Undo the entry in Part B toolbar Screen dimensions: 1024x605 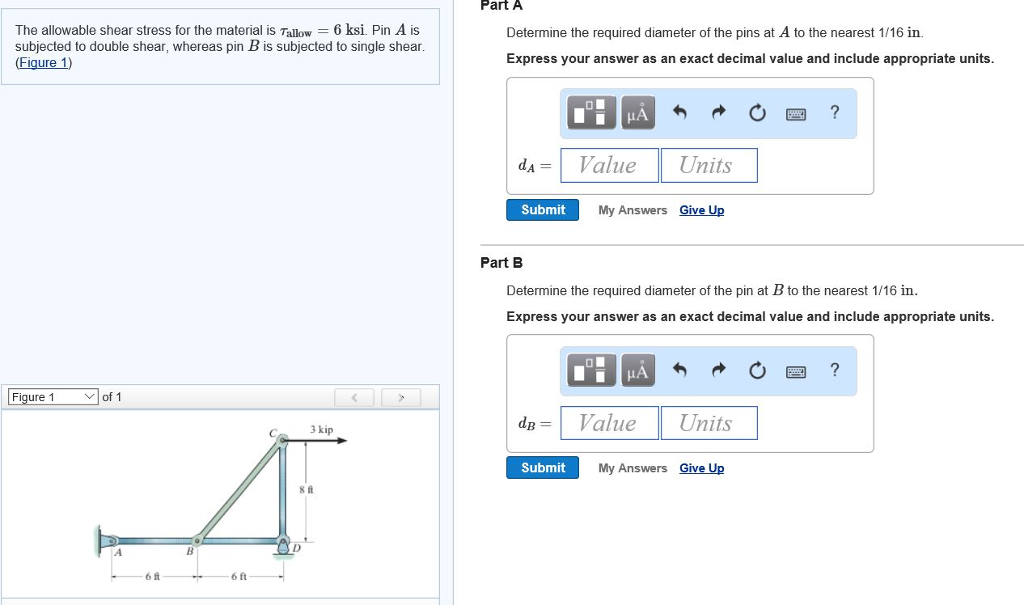point(680,371)
